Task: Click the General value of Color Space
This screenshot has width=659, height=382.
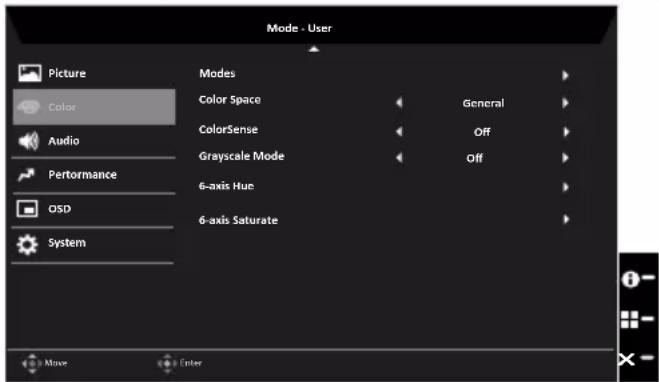Action: point(483,103)
